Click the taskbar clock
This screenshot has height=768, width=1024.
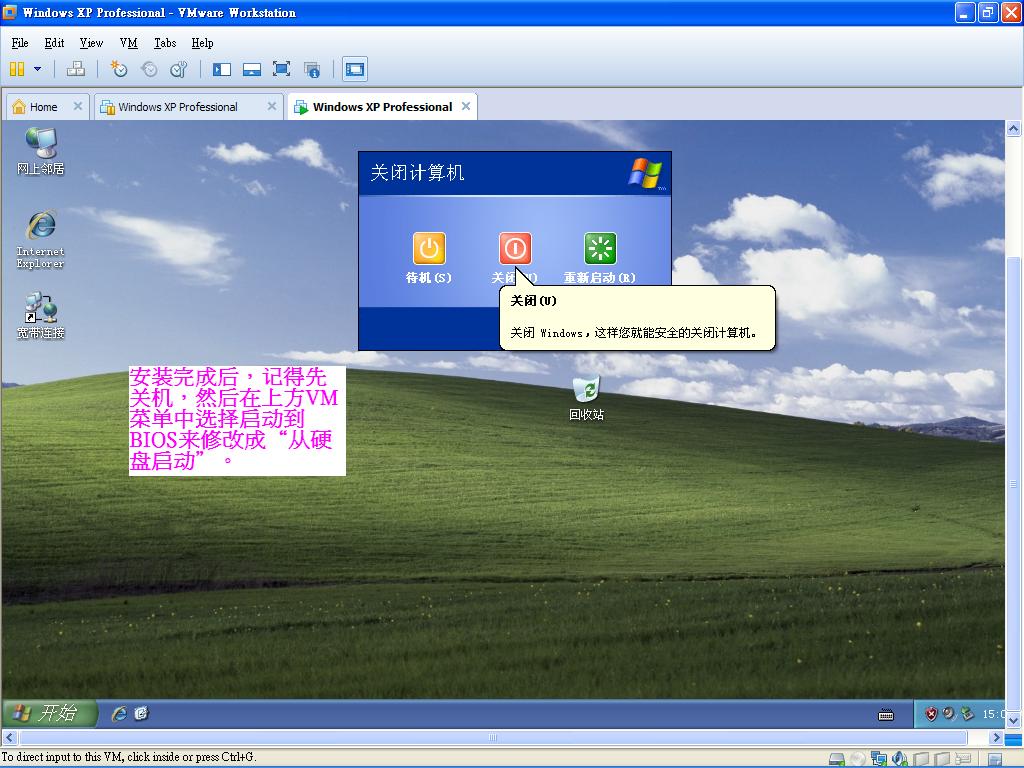coord(993,714)
